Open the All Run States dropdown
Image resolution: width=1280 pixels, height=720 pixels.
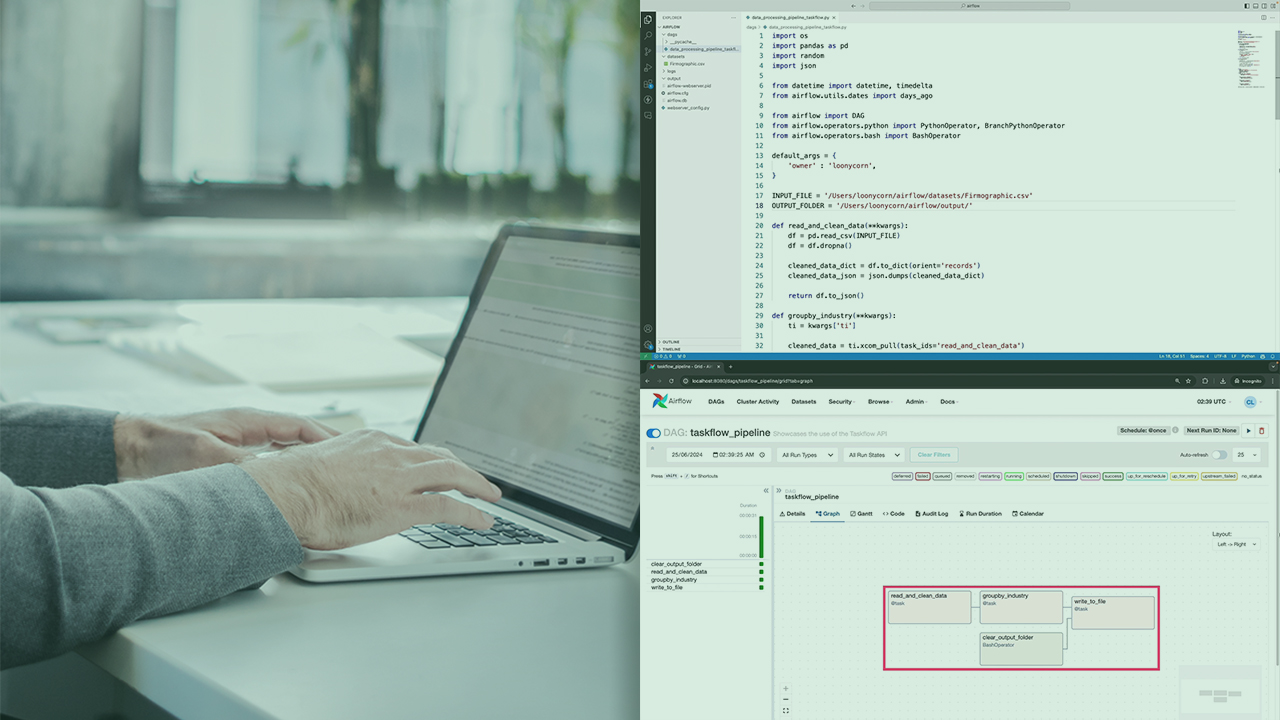tap(873, 455)
